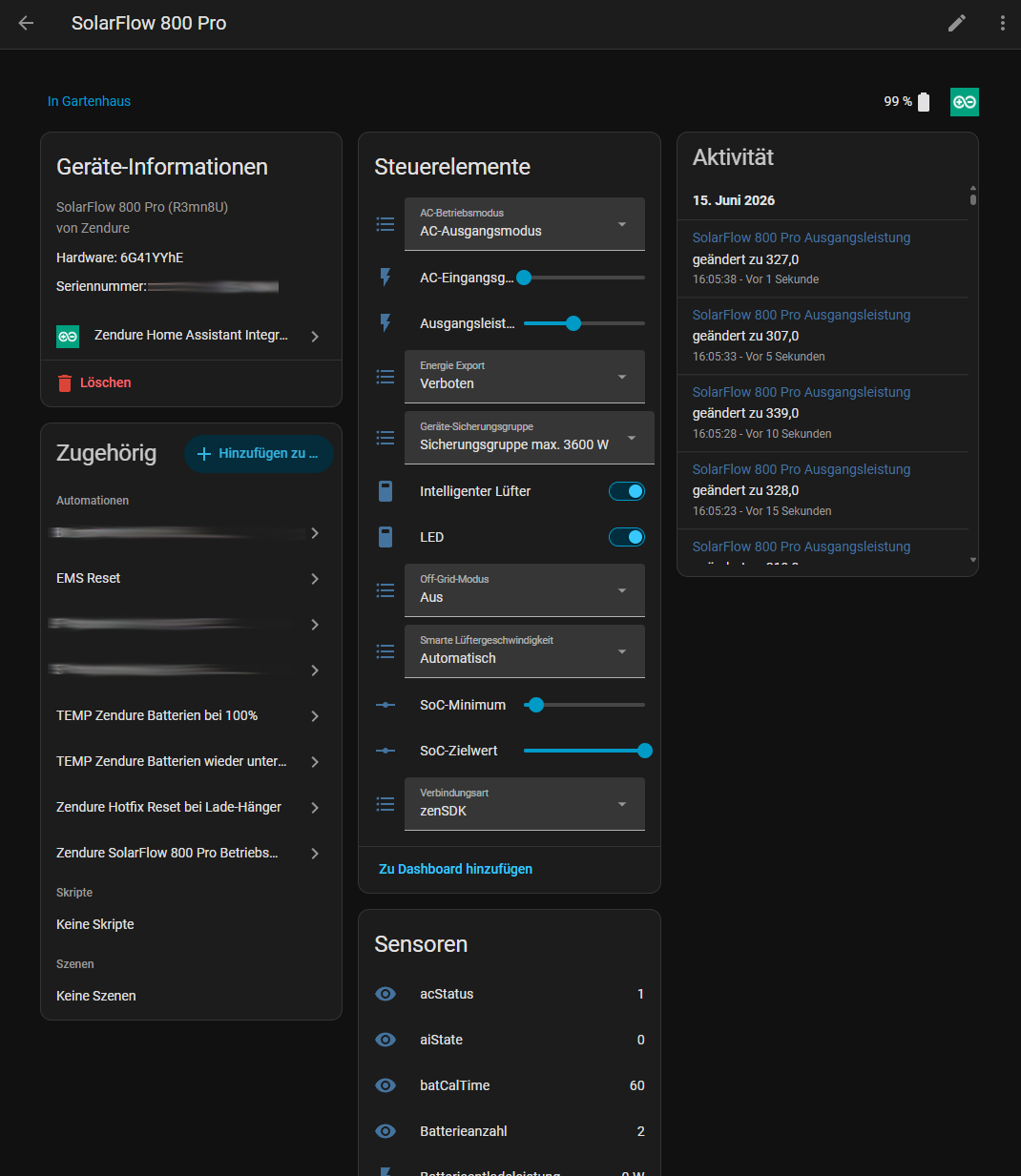Open Zendure Hotfix Reset bei Lade-Hänger row
The image size is (1021, 1176).
click(191, 807)
